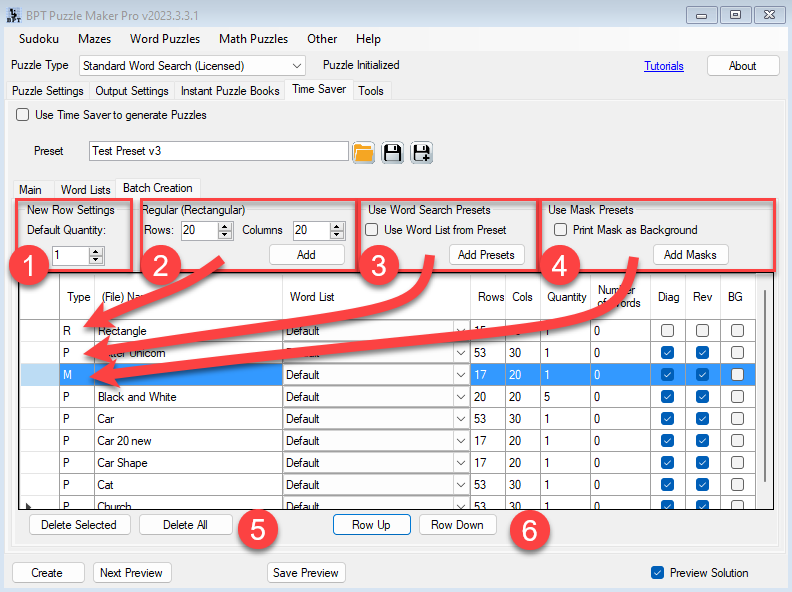Click the save preset floppy icon
792x592 pixels.
392,152
